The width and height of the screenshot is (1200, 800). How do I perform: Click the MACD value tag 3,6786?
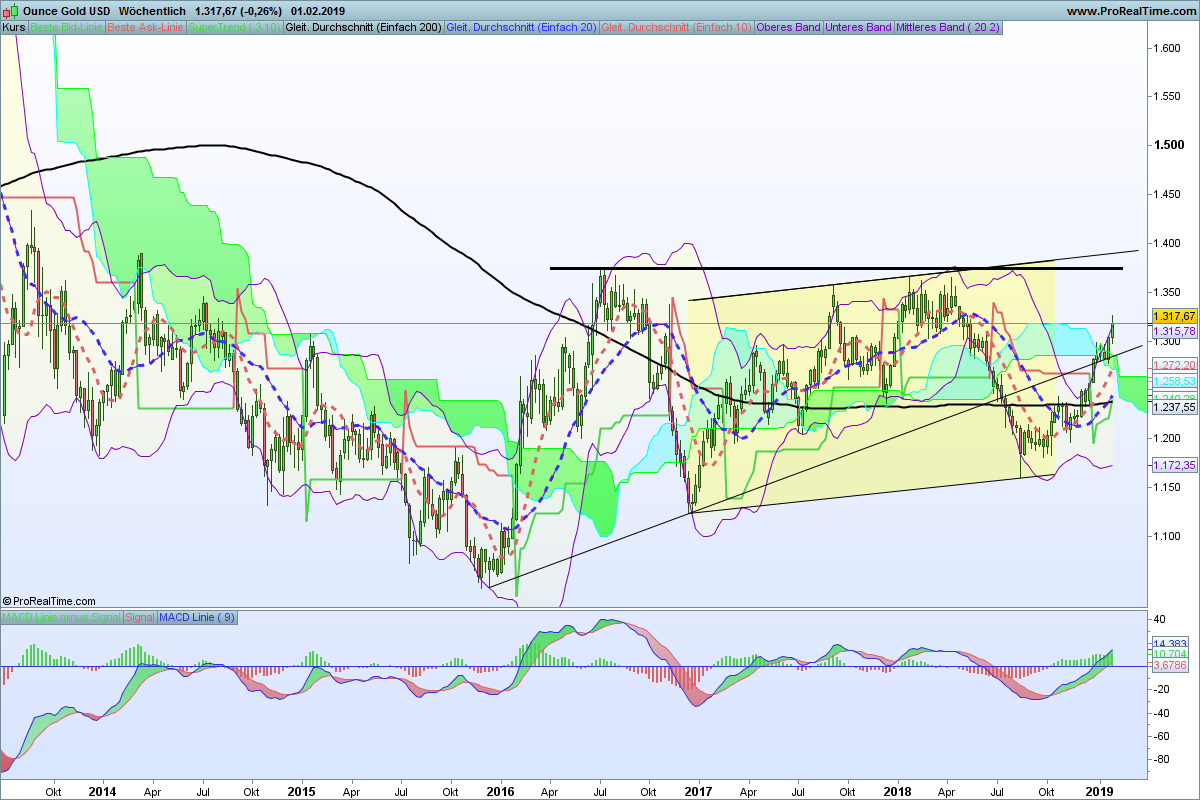click(x=1169, y=664)
